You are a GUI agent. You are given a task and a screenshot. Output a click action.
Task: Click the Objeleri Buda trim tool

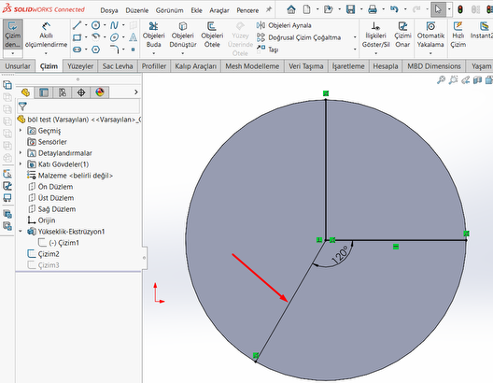click(x=154, y=35)
